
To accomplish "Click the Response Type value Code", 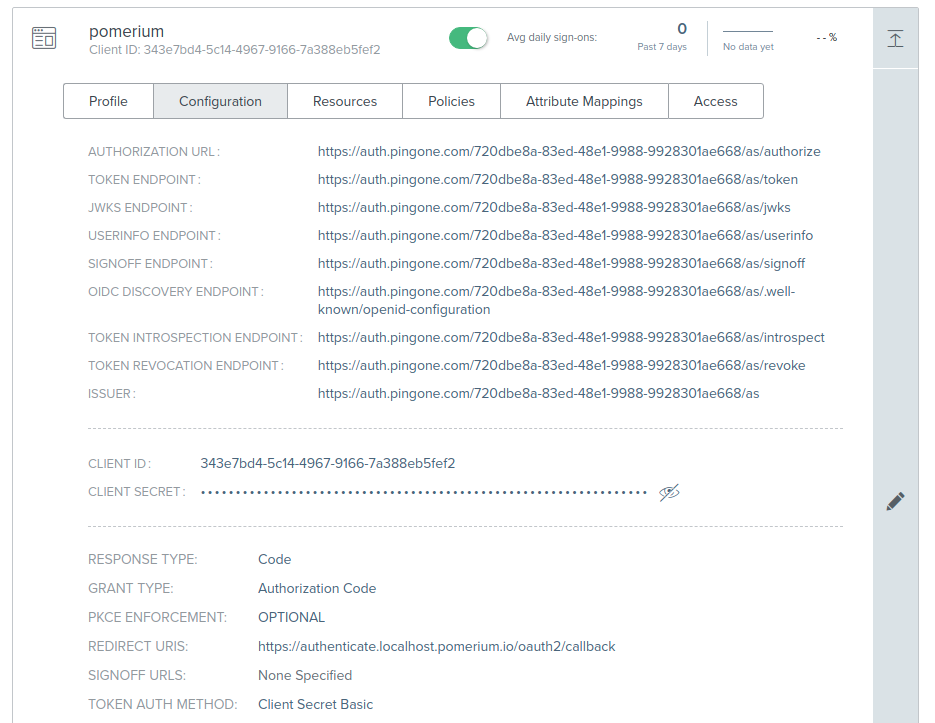I will coord(274,560).
